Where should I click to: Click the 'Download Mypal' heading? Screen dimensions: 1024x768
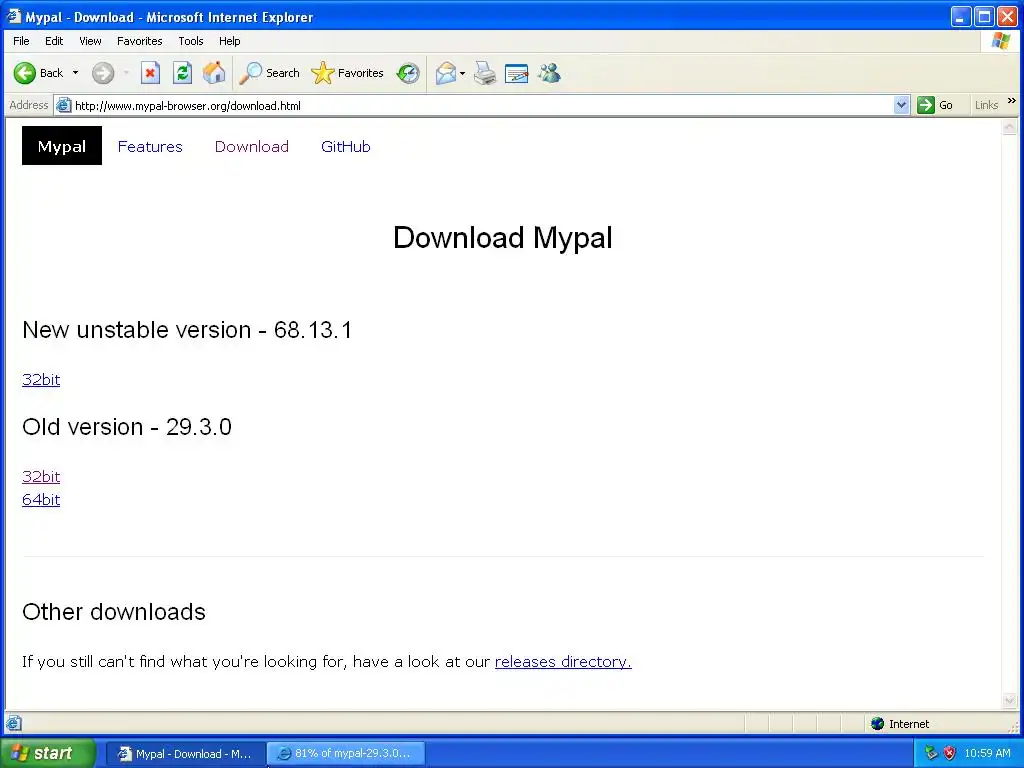(503, 237)
